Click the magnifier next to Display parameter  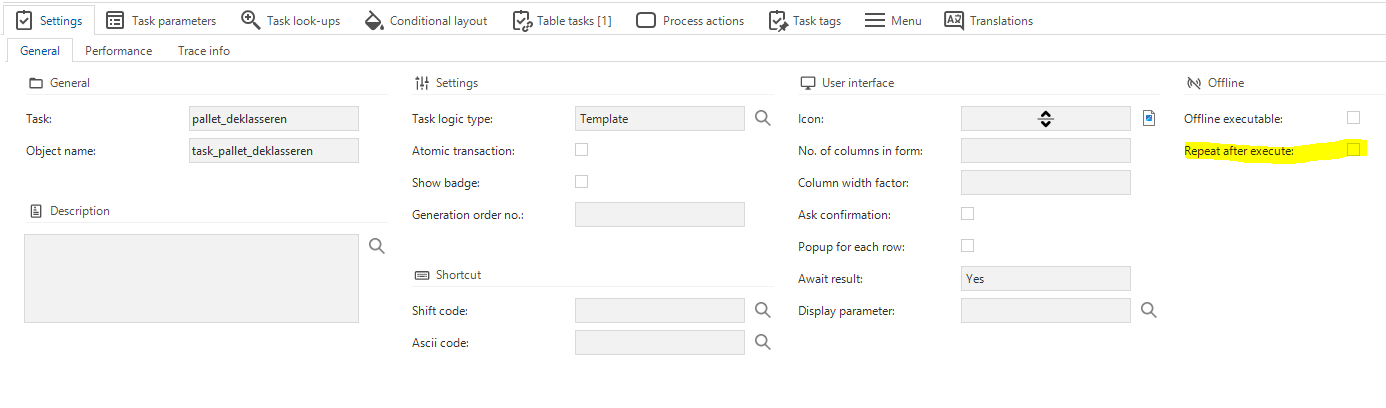click(1149, 310)
